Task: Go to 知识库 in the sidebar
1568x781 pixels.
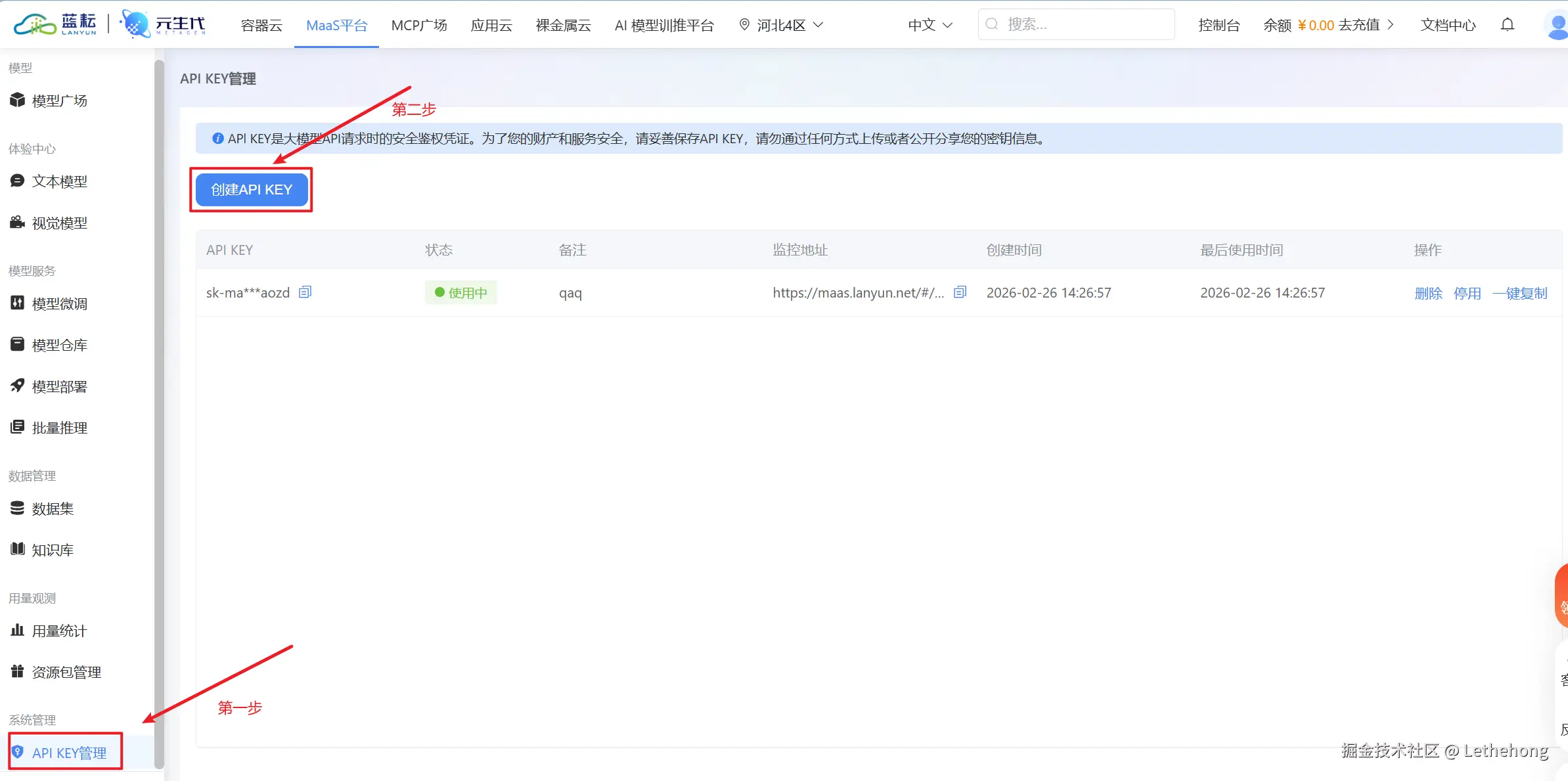Action: 53,550
